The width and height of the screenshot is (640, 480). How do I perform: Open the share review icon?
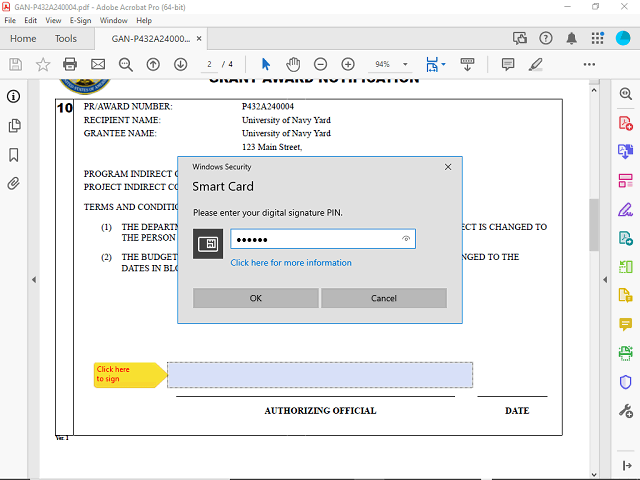click(x=520, y=38)
